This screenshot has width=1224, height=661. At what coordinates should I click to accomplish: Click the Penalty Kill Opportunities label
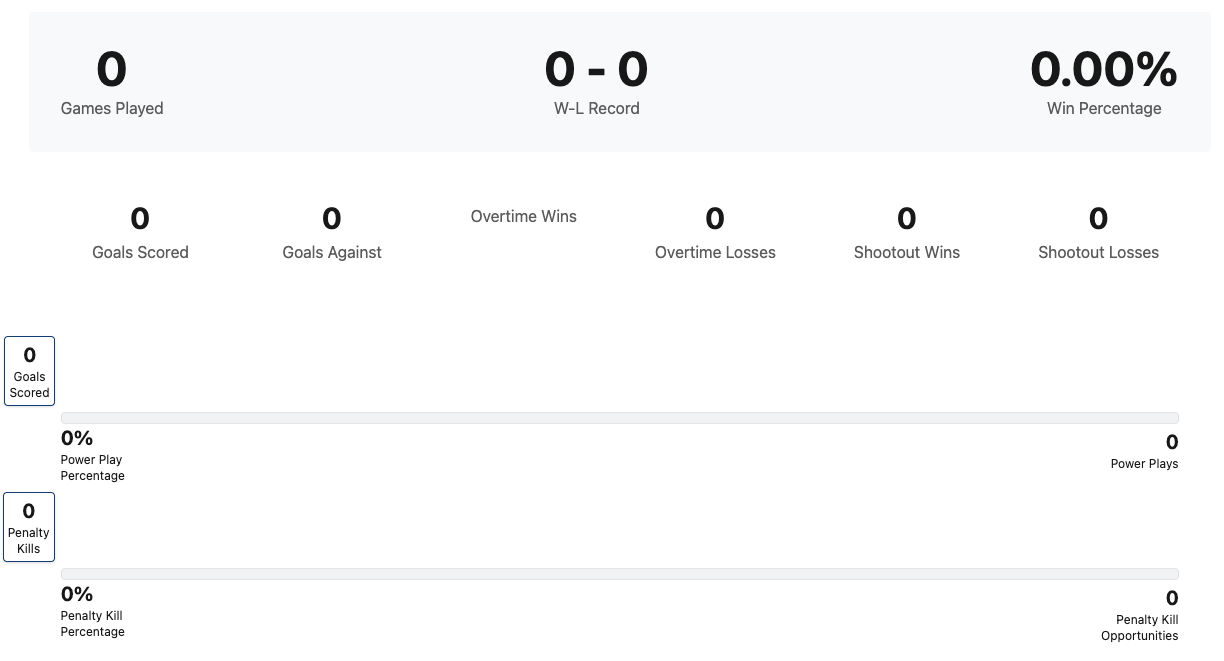tap(1139, 628)
